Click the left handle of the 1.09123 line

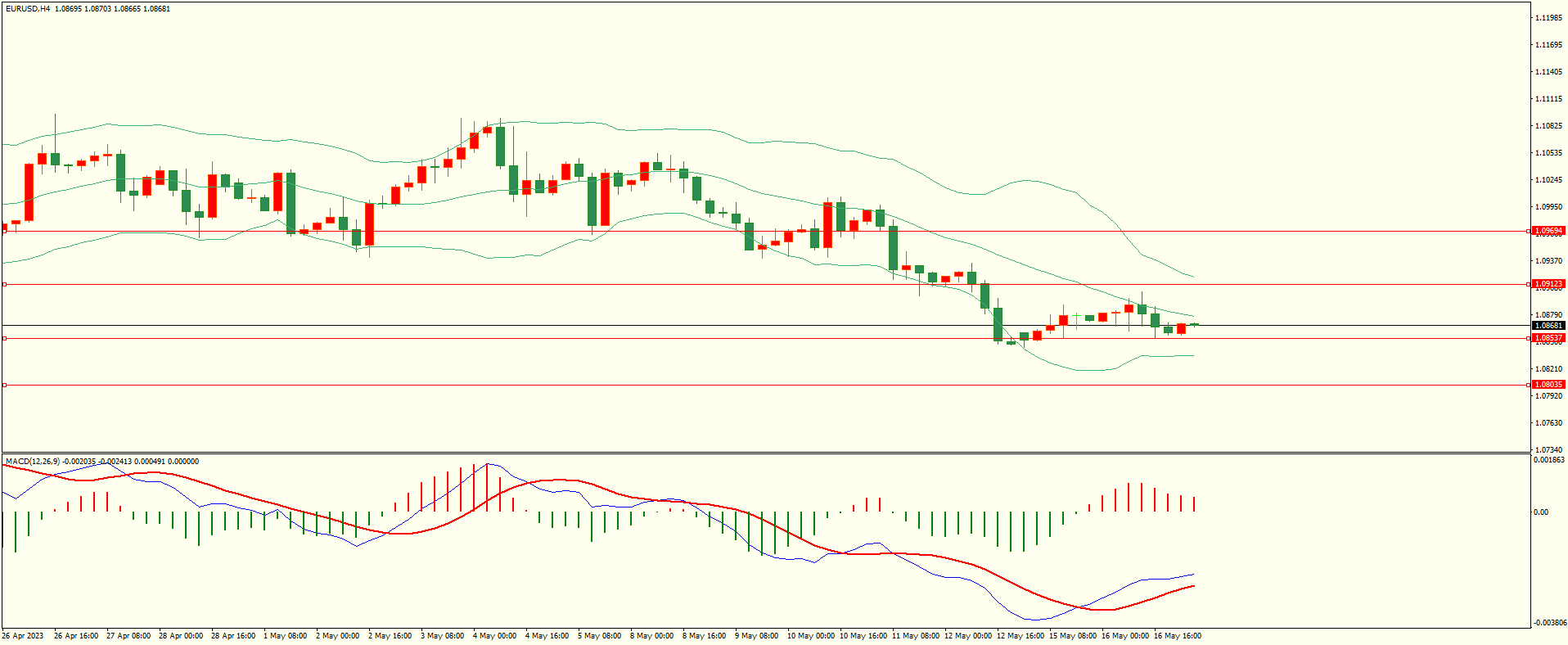click(x=4, y=284)
